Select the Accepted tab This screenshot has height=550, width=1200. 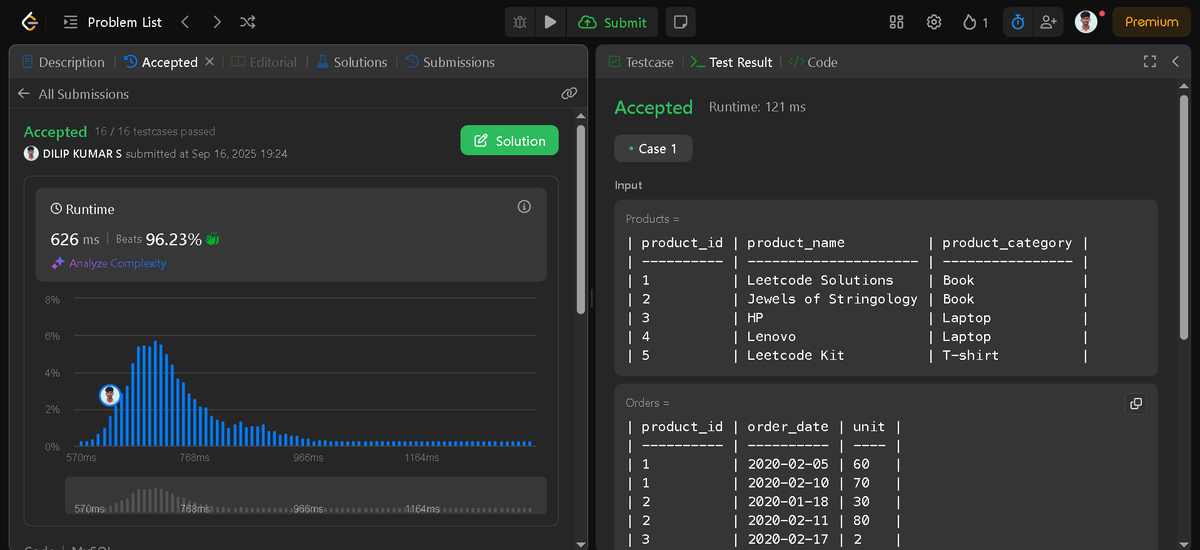(x=161, y=62)
